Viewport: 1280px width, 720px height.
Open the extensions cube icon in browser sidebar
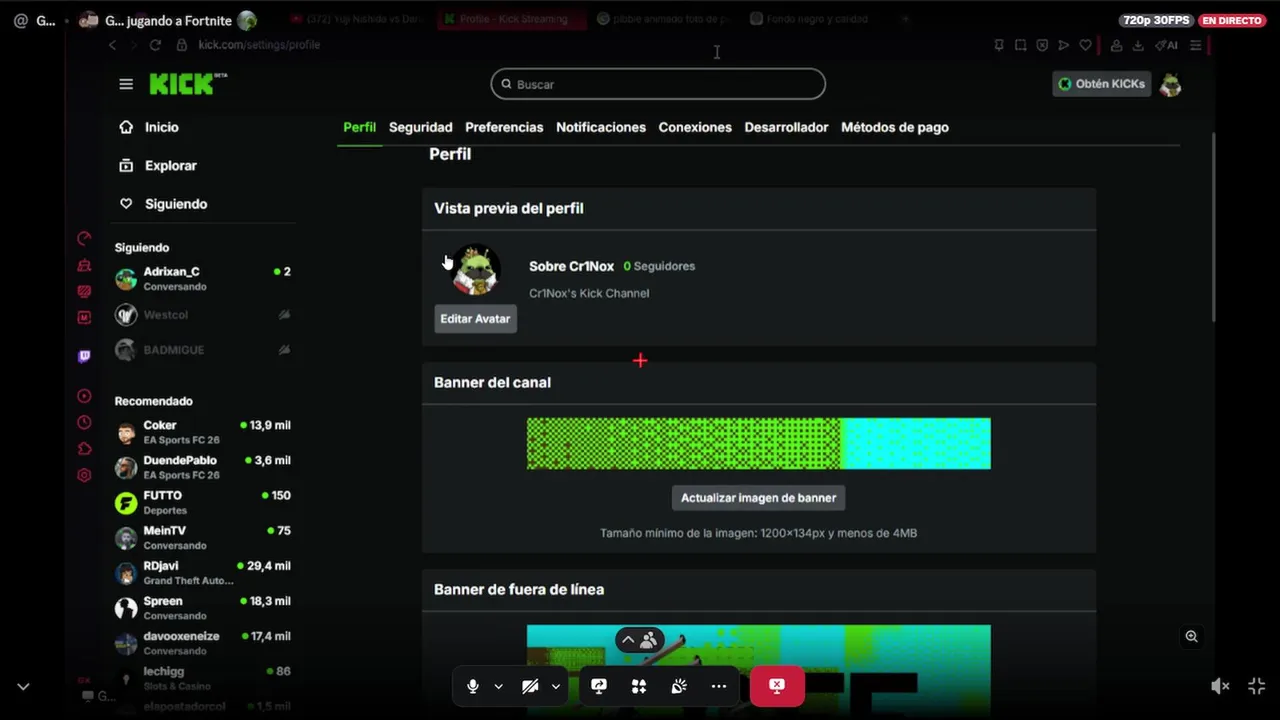pyautogui.click(x=84, y=449)
